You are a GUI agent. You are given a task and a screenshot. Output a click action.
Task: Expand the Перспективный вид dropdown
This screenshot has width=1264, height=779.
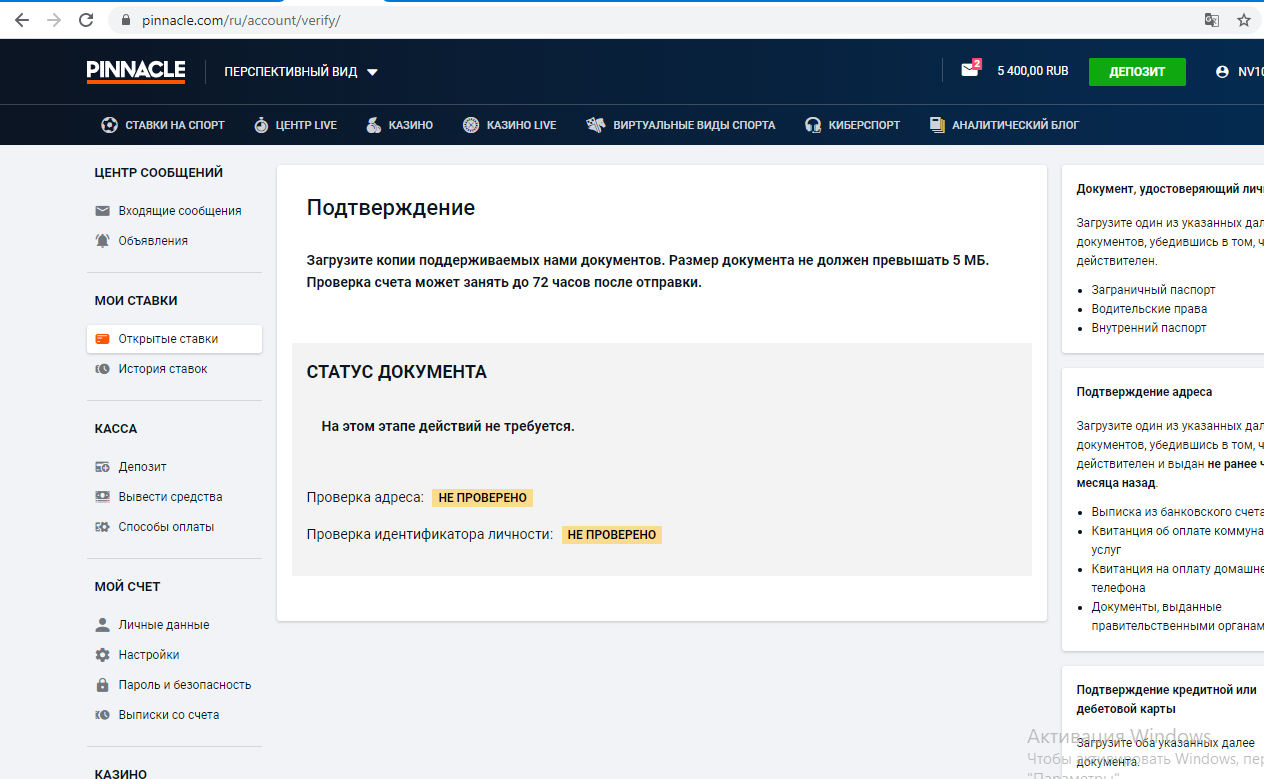point(300,72)
